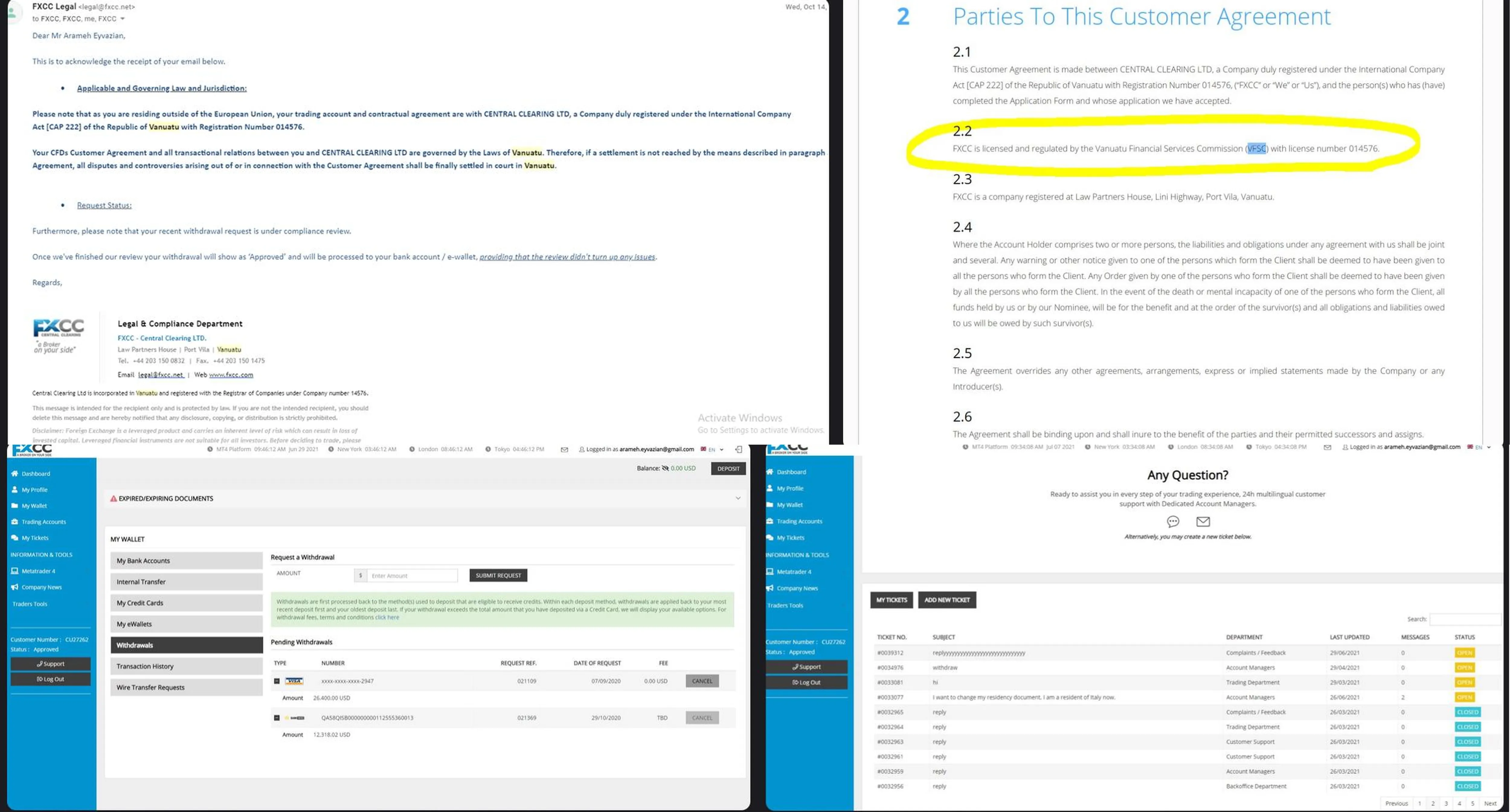Screen dimensions: 1510x812
Task: Open the envelope messages icon in wallet page header
Action: 564,449
